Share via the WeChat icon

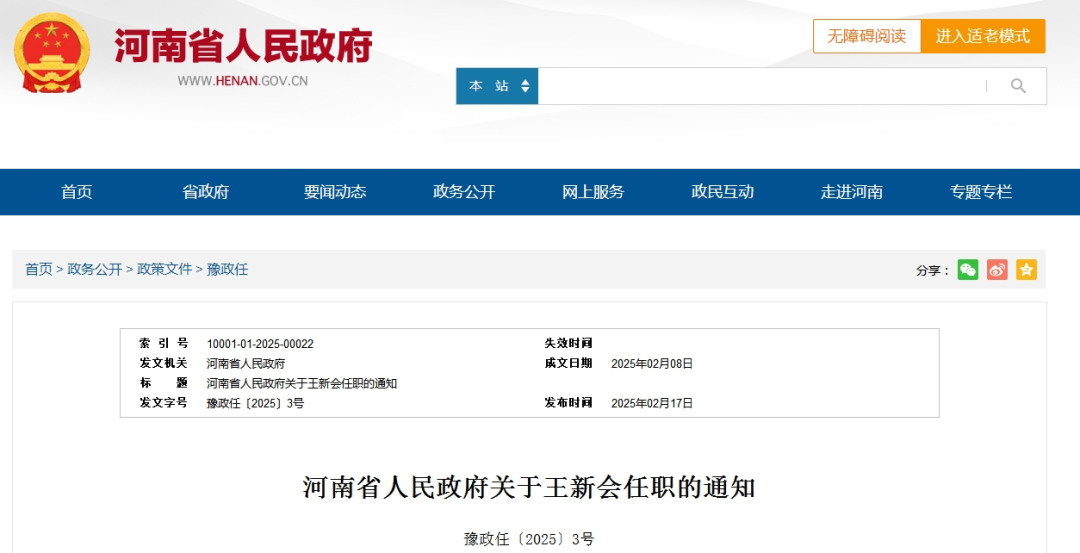tap(968, 270)
